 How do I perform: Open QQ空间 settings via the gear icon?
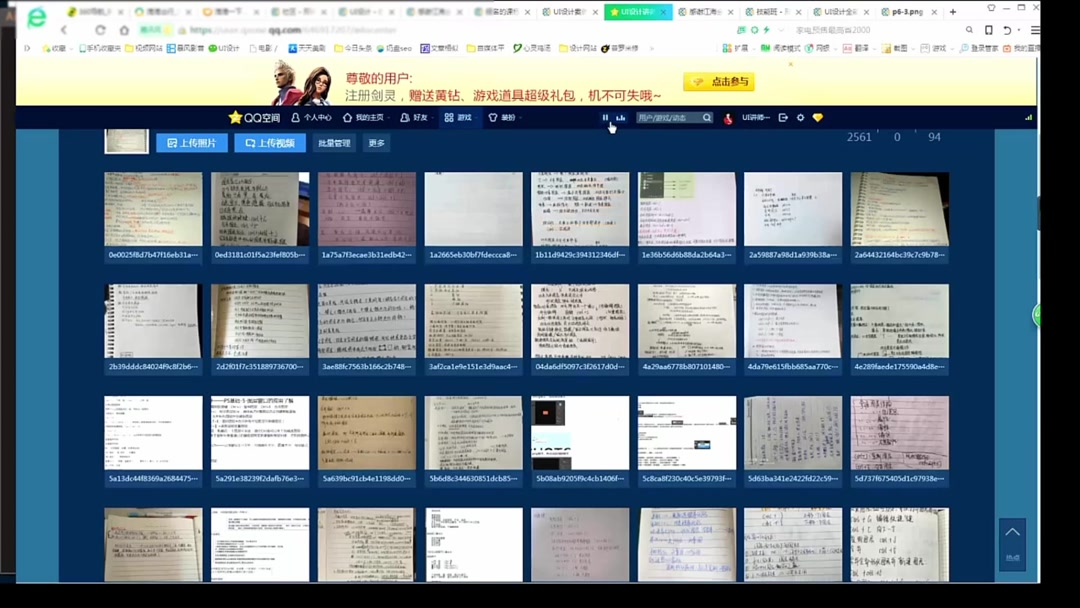(800, 117)
